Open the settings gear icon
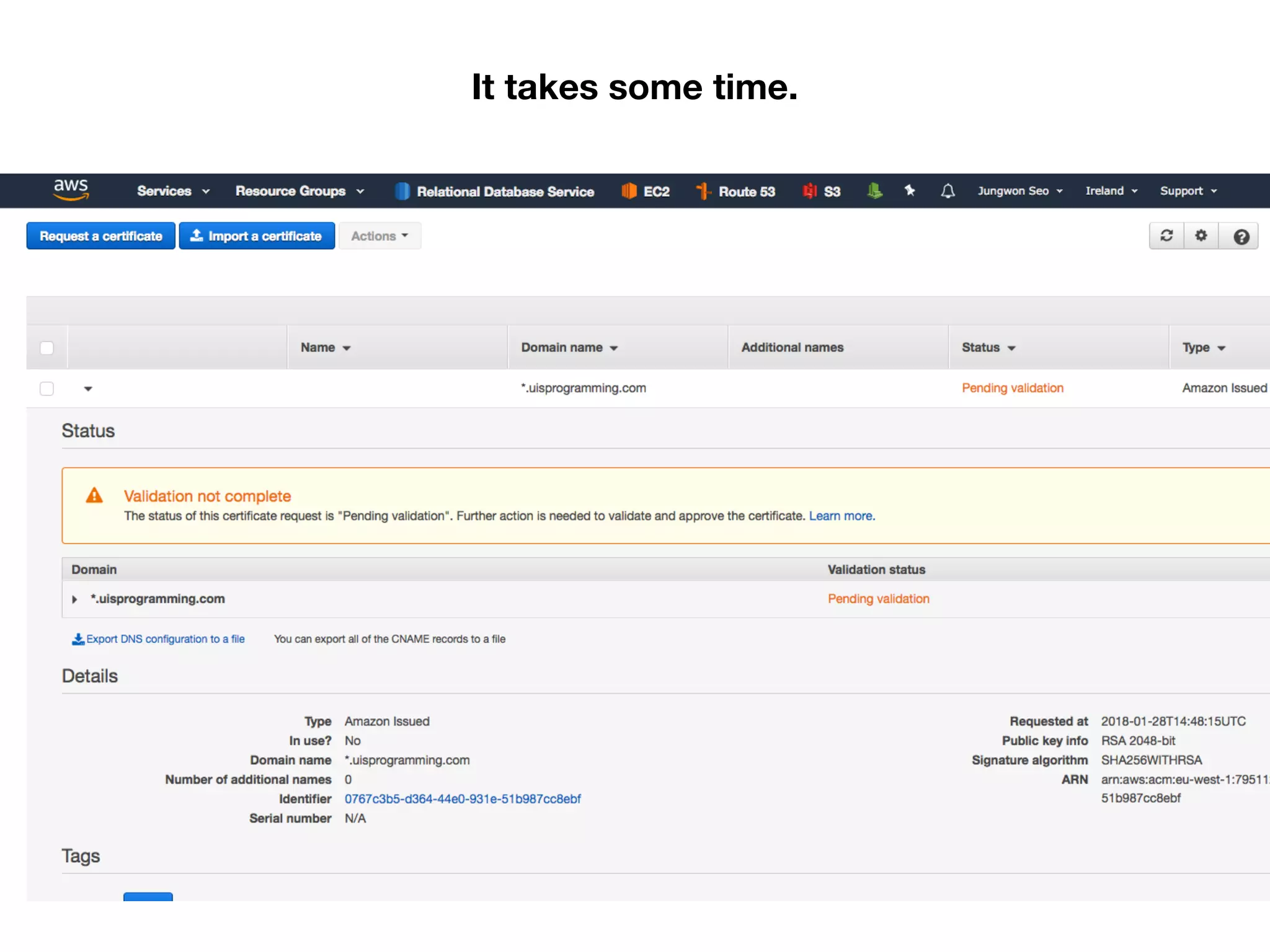The image size is (1270, 952). [x=1201, y=236]
